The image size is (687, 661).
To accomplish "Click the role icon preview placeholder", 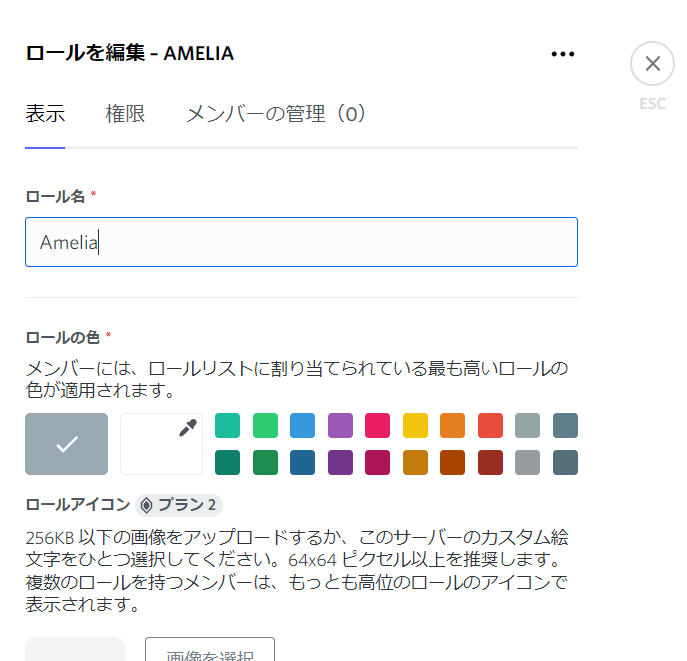I will (75, 649).
